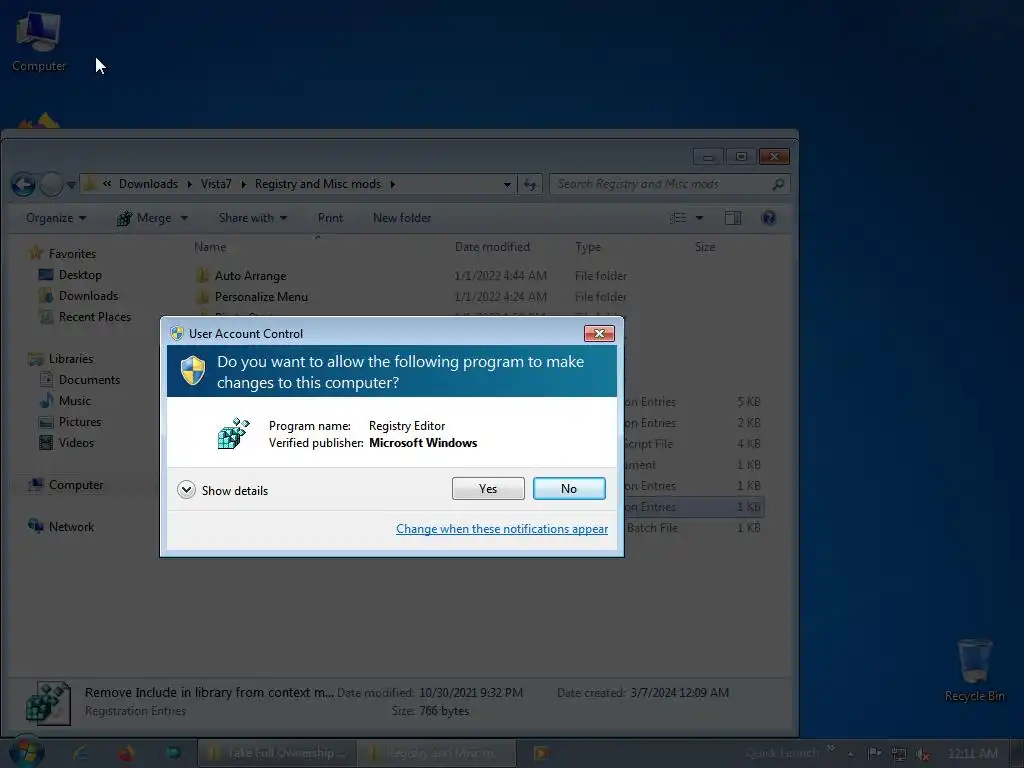
Task: Sort by the Name column header
Action: 210,247
